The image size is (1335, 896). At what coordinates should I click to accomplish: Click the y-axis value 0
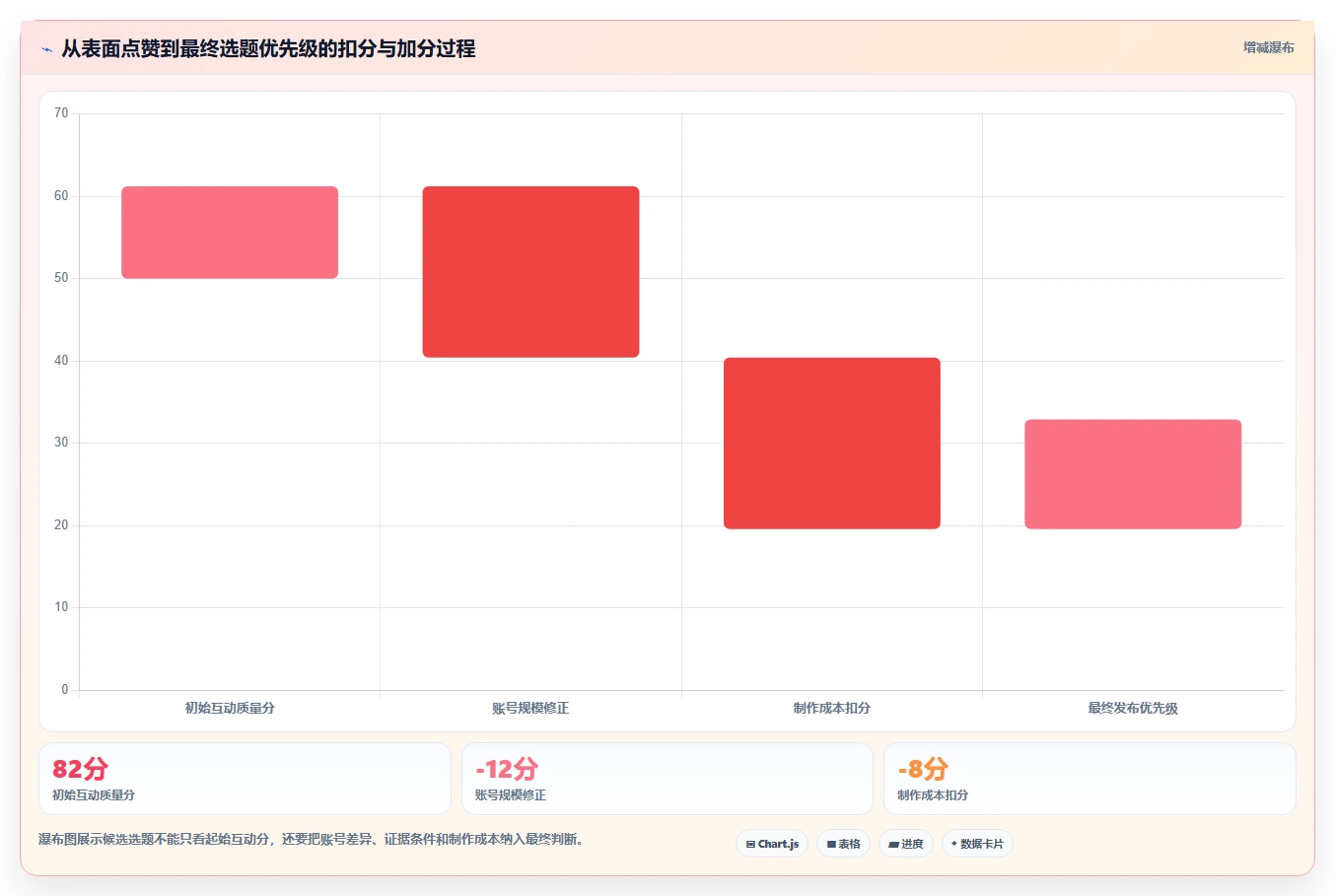(x=65, y=690)
